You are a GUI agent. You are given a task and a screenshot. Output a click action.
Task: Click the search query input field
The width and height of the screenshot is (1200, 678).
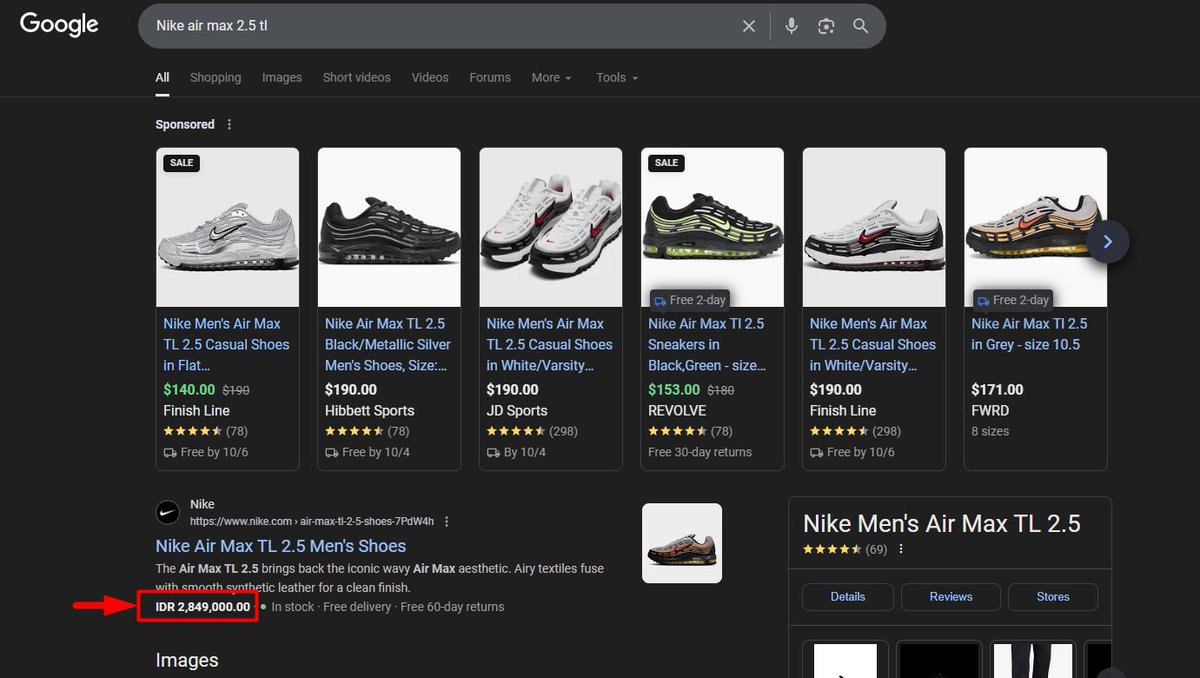click(440, 26)
